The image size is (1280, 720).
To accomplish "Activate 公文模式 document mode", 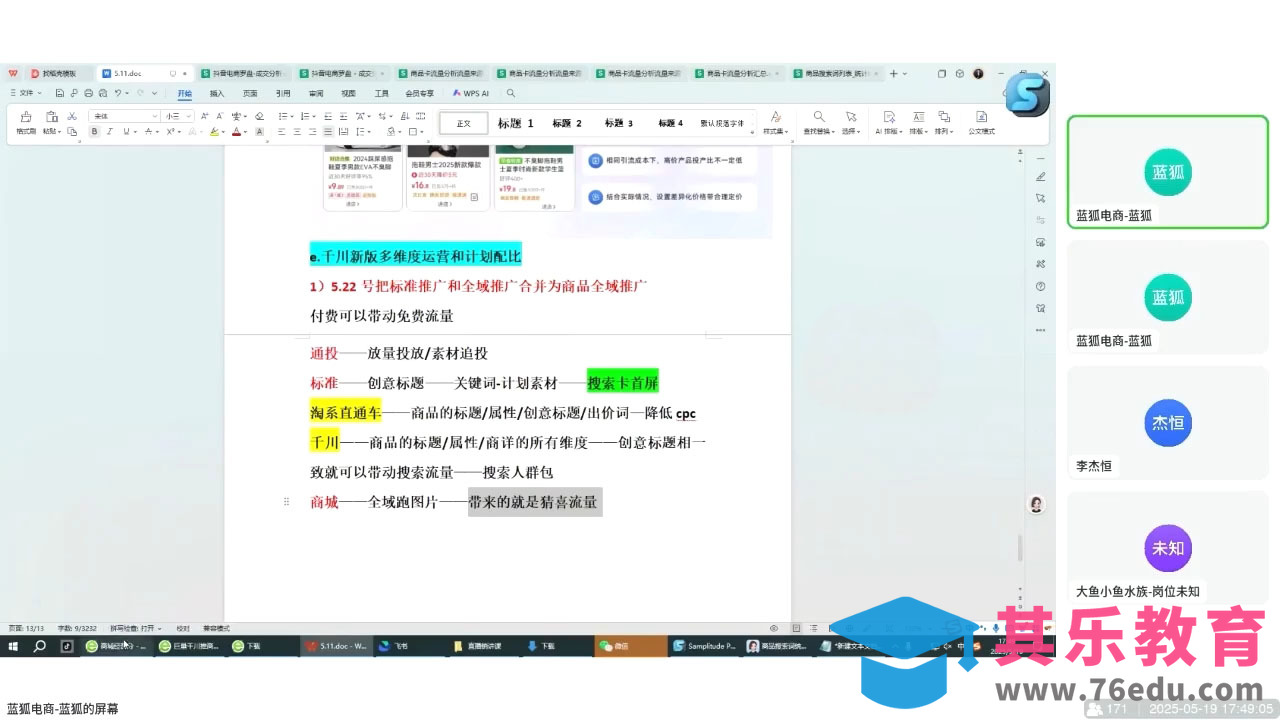I will click(x=982, y=122).
